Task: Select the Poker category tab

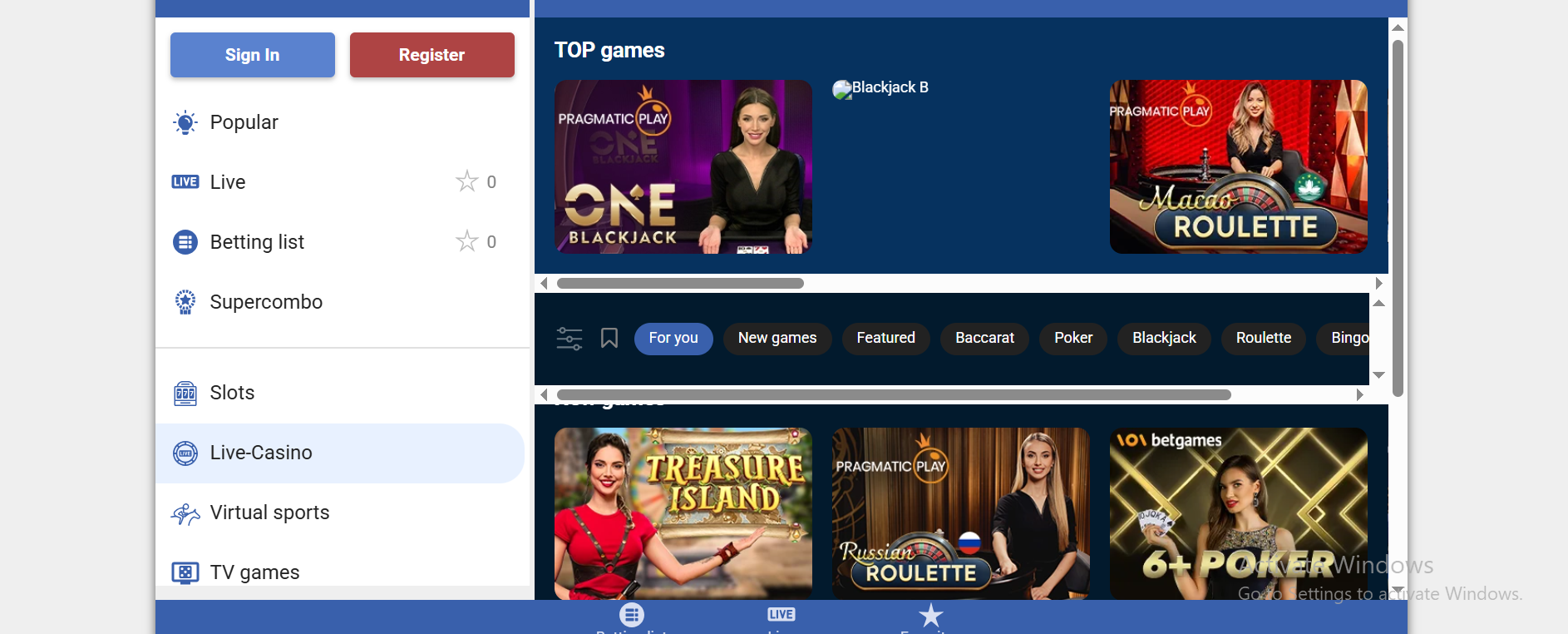Action: point(1073,339)
